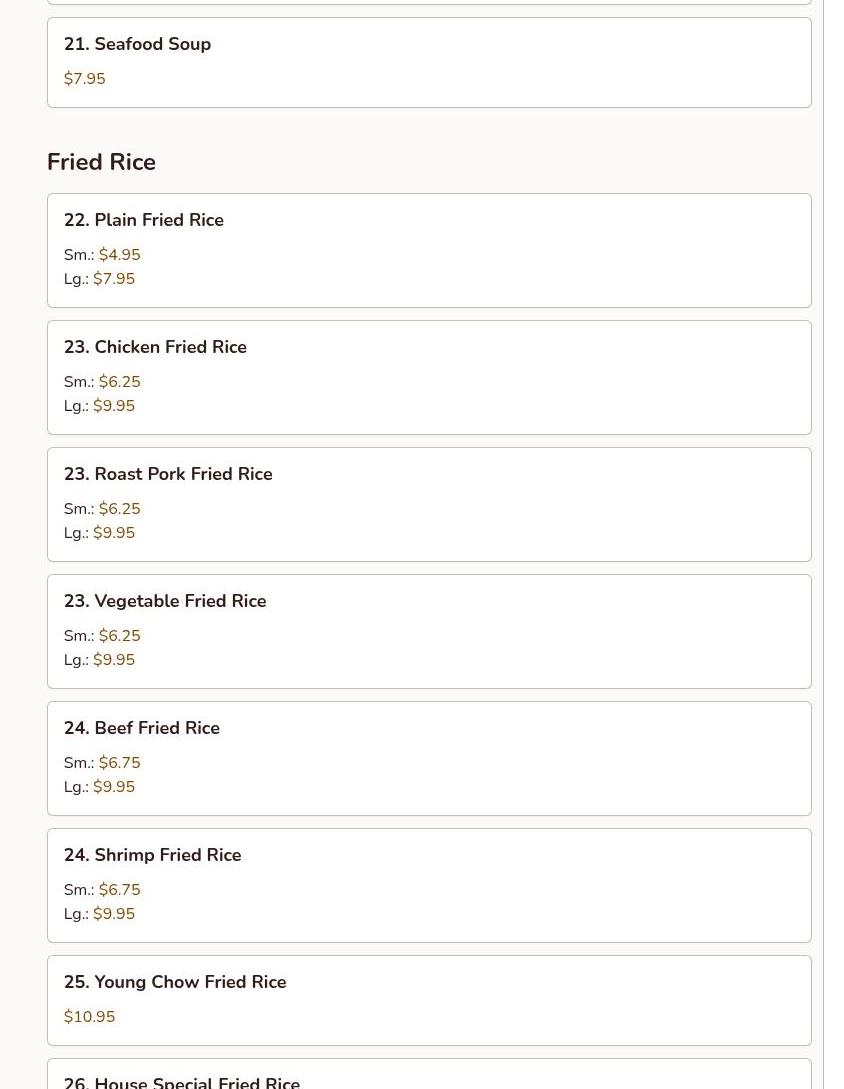Open the Chicken Fried Rice item
Viewport: 844px width, 1089px height.
[155, 347]
